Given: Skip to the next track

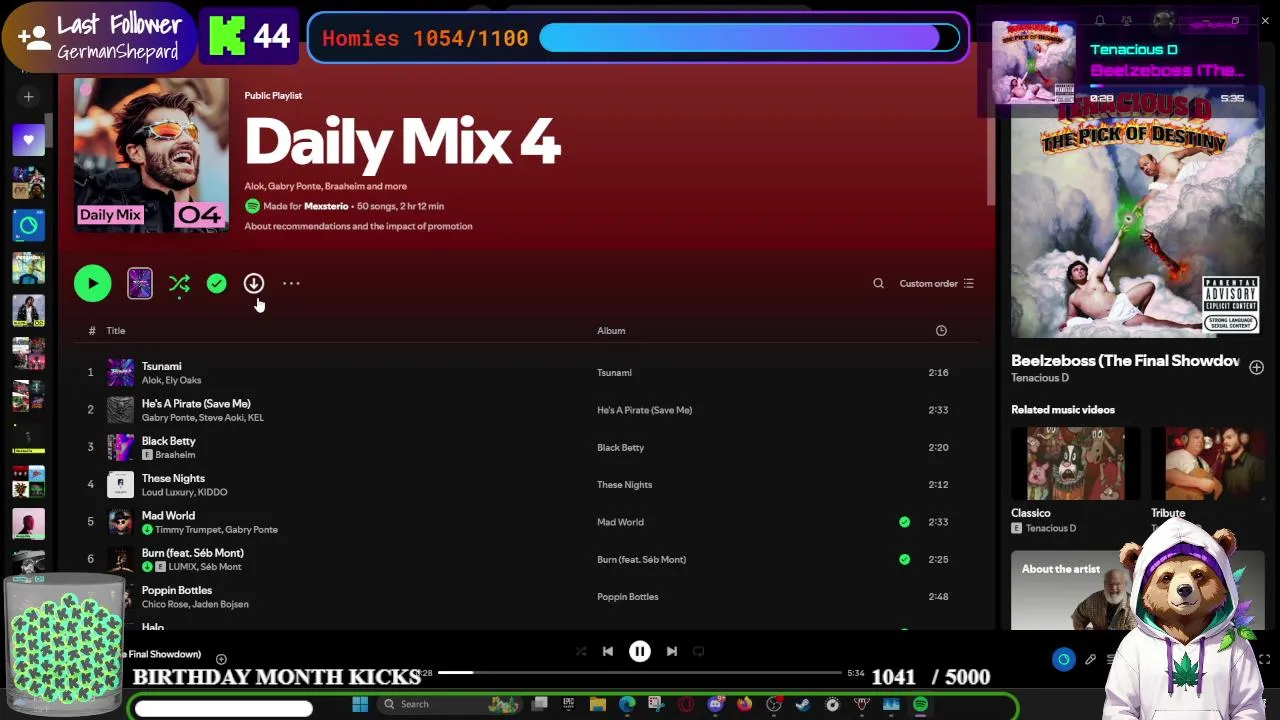Looking at the screenshot, I should [672, 652].
